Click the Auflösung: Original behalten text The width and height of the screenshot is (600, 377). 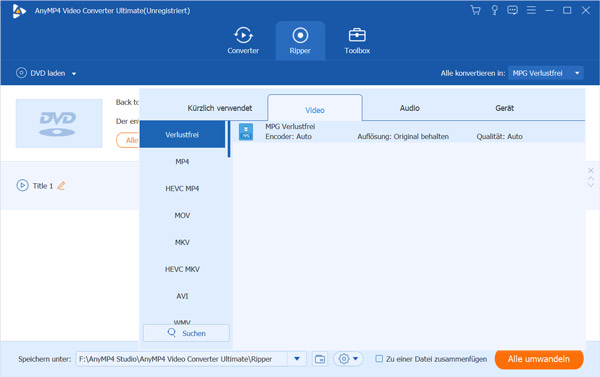pyautogui.click(x=403, y=136)
